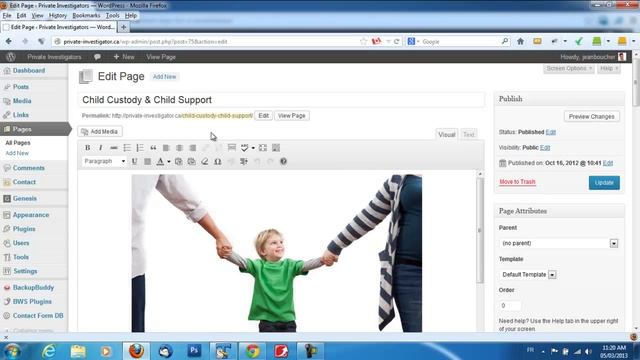Screen dimensions: 640x360
Task: Click All Pages submenu link
Action: [18, 143]
